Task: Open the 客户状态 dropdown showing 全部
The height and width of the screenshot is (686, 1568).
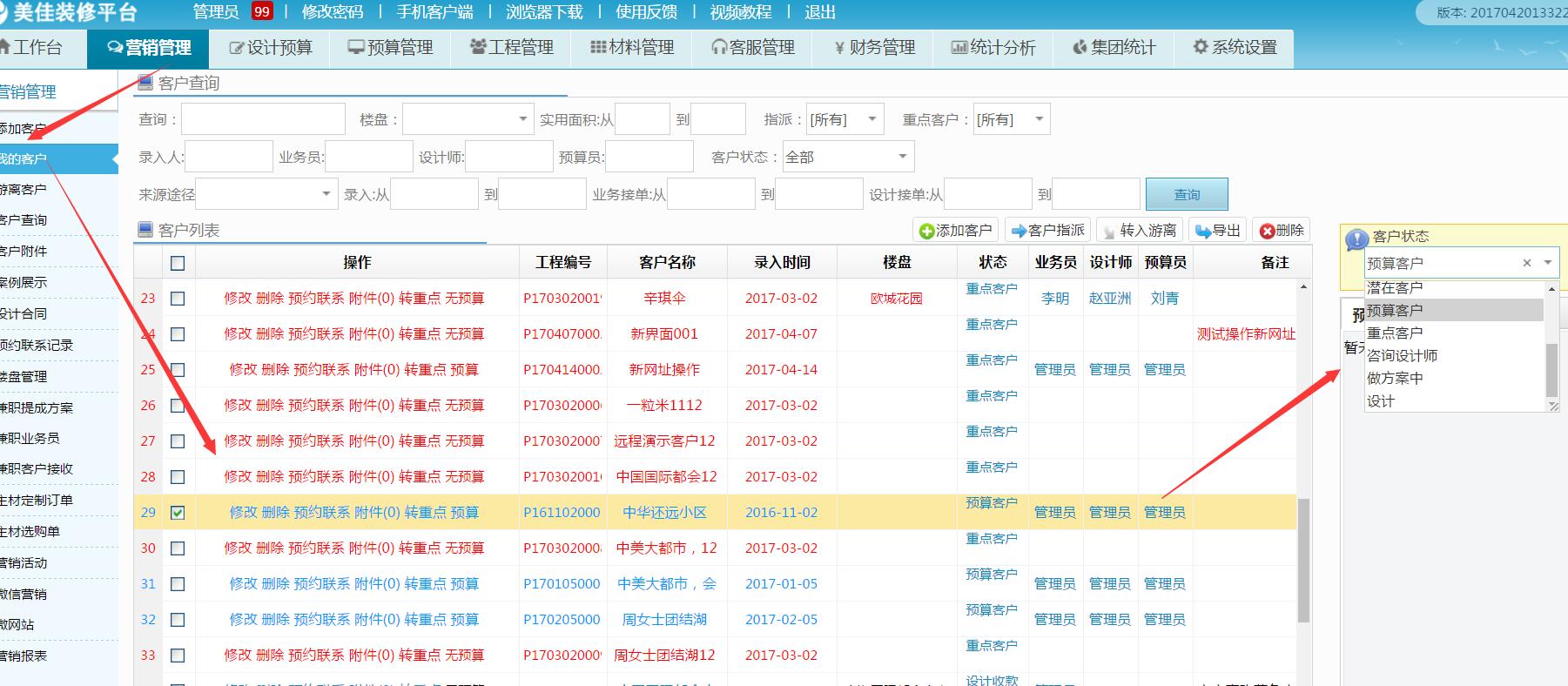Action: (902, 157)
